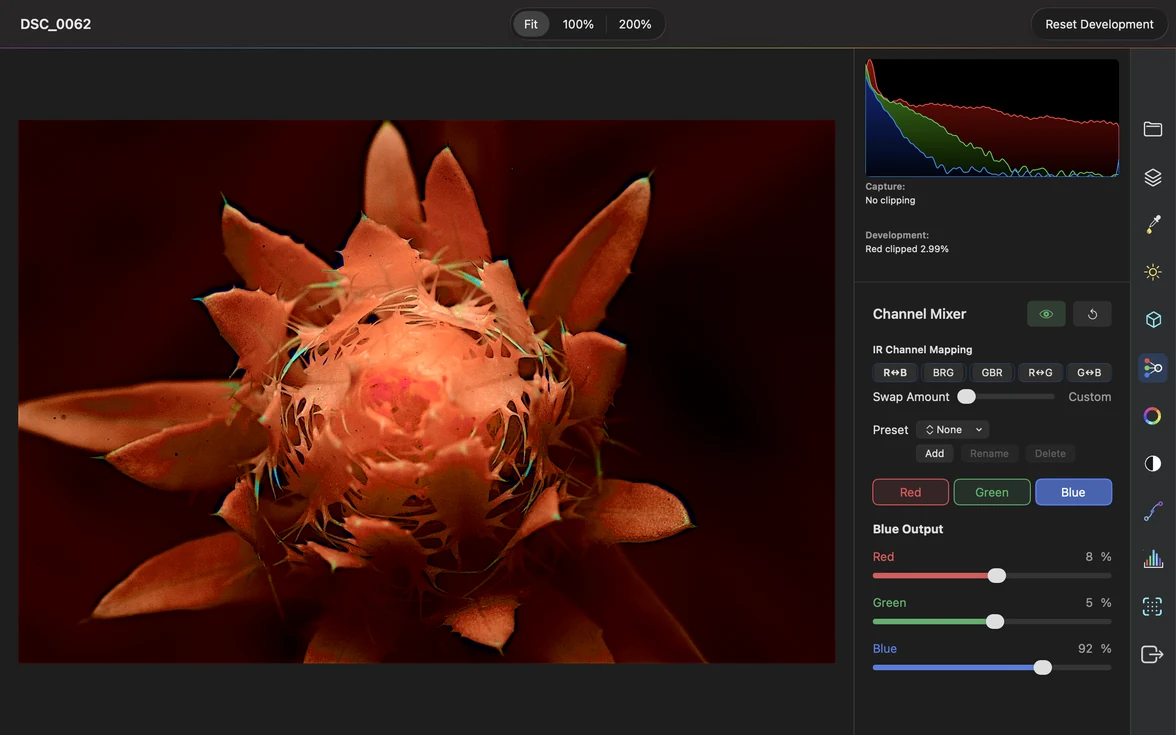Reset Channel Mixer with the circular arrow
This screenshot has height=735, width=1176.
1092,314
